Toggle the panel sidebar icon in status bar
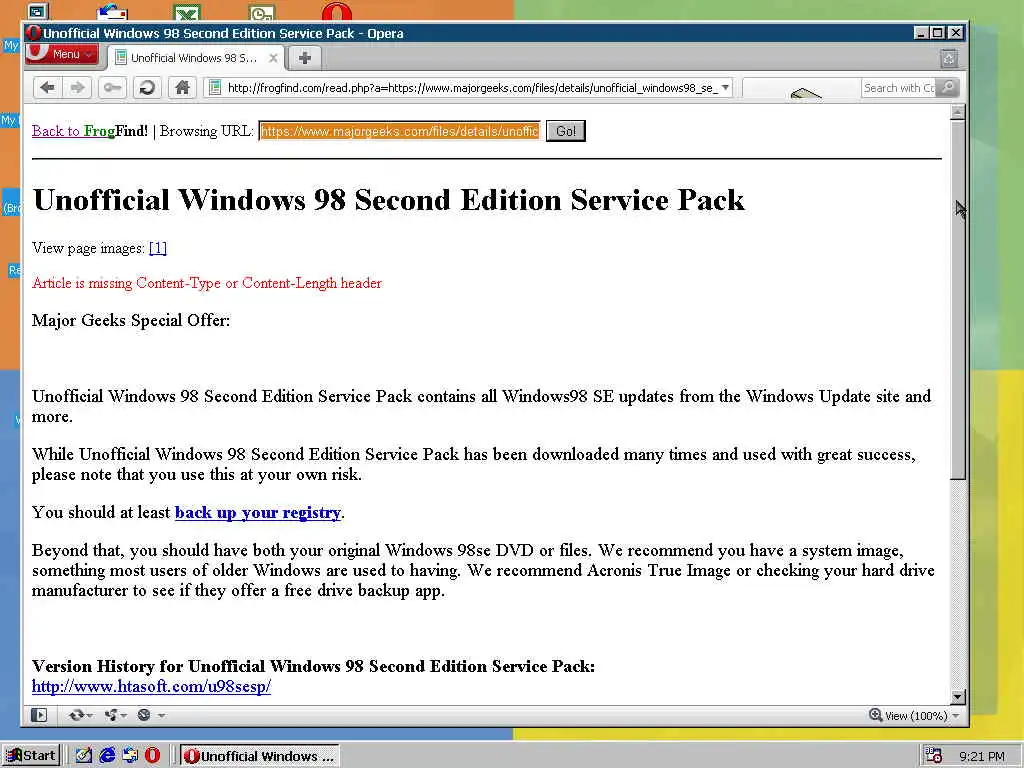Screen dimensions: 1024x768 39,715
